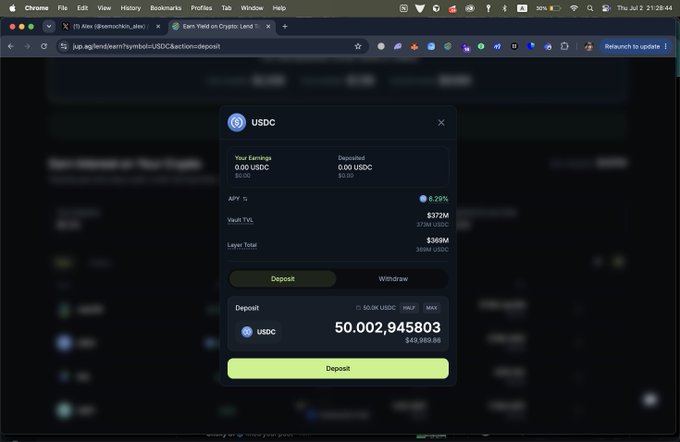Open Spotlight search in menu bar

(590, 8)
